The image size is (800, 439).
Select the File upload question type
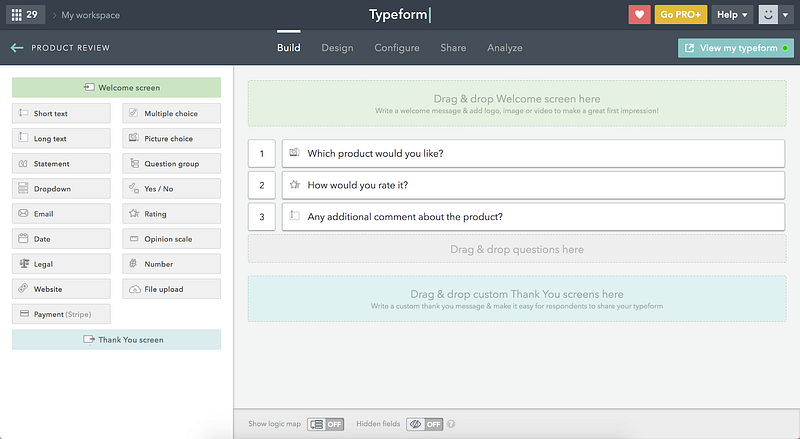171,289
